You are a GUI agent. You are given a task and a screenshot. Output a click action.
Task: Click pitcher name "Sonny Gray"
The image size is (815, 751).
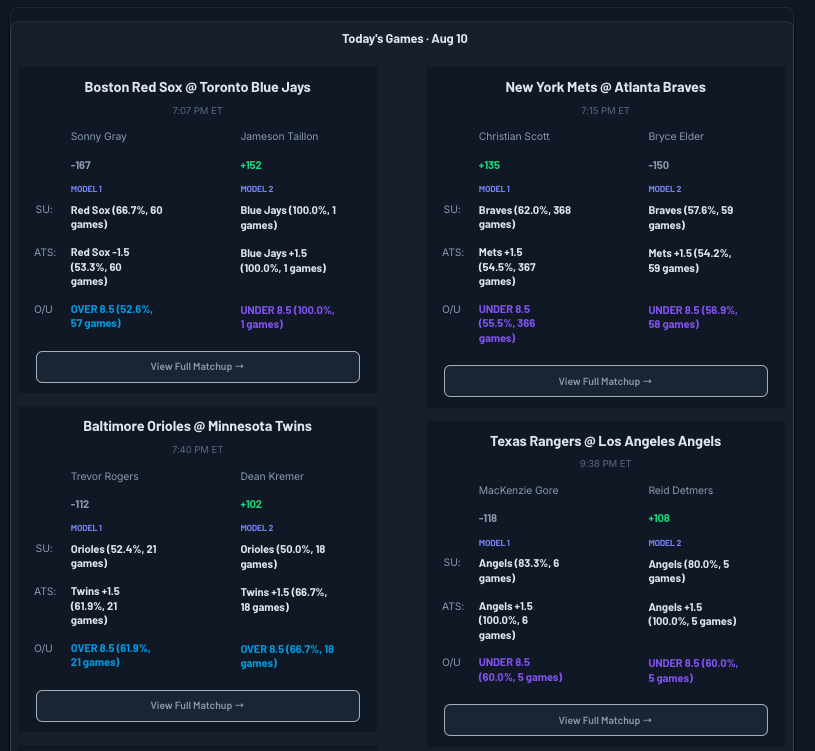tap(99, 137)
